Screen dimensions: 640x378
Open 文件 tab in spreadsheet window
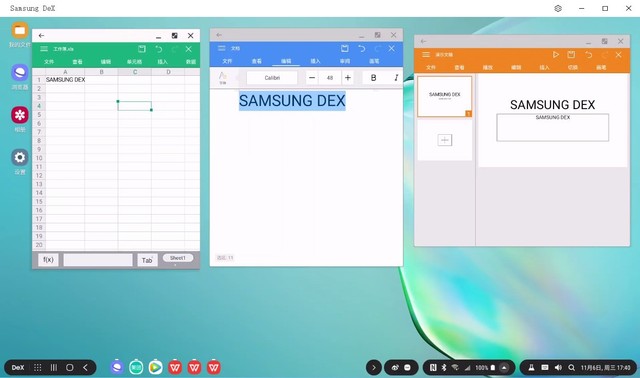pos(49,62)
